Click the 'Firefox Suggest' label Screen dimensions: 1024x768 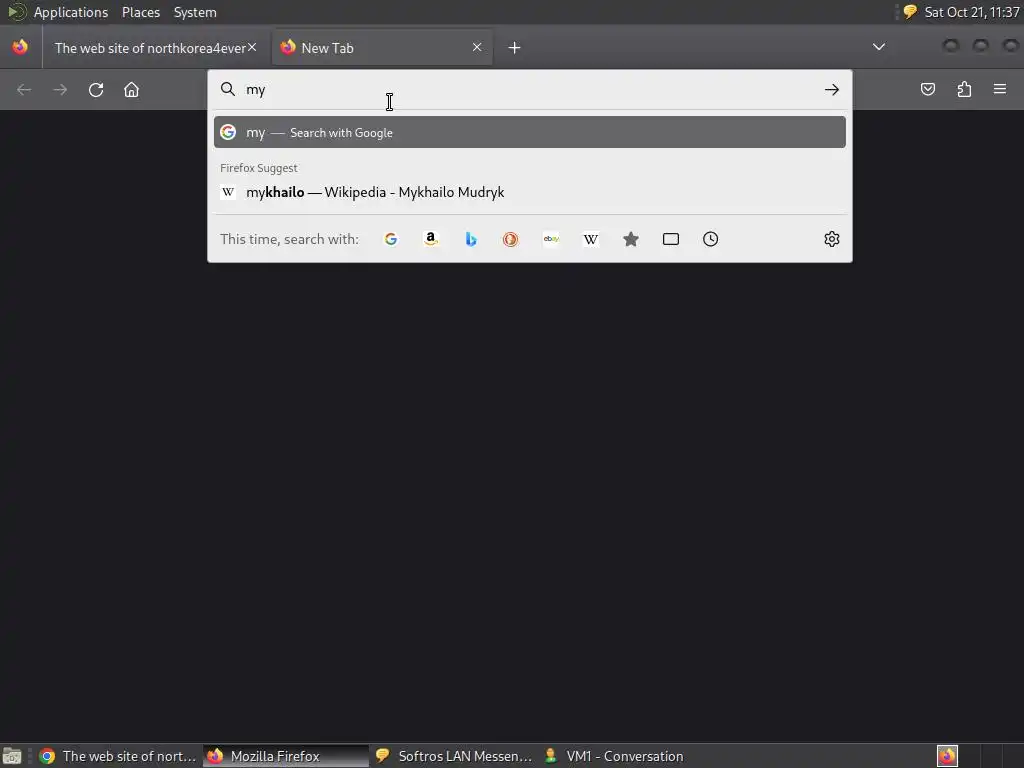click(x=259, y=168)
